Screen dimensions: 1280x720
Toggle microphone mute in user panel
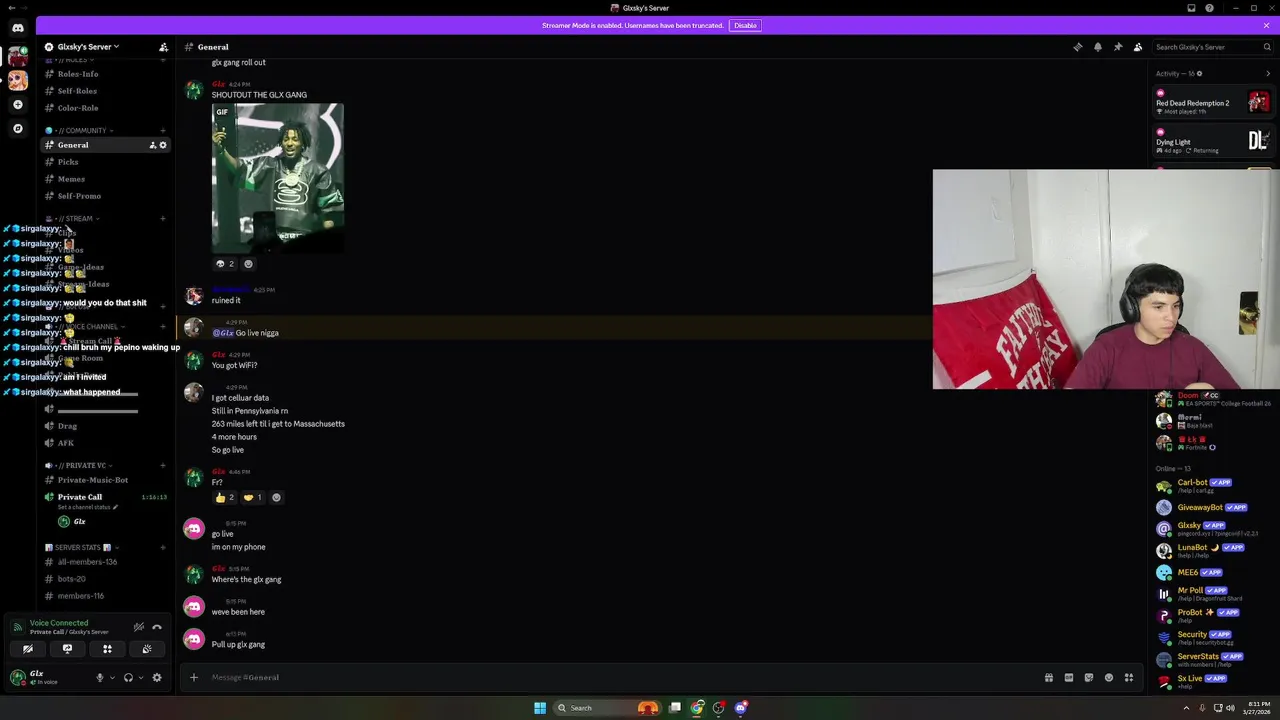point(99,677)
